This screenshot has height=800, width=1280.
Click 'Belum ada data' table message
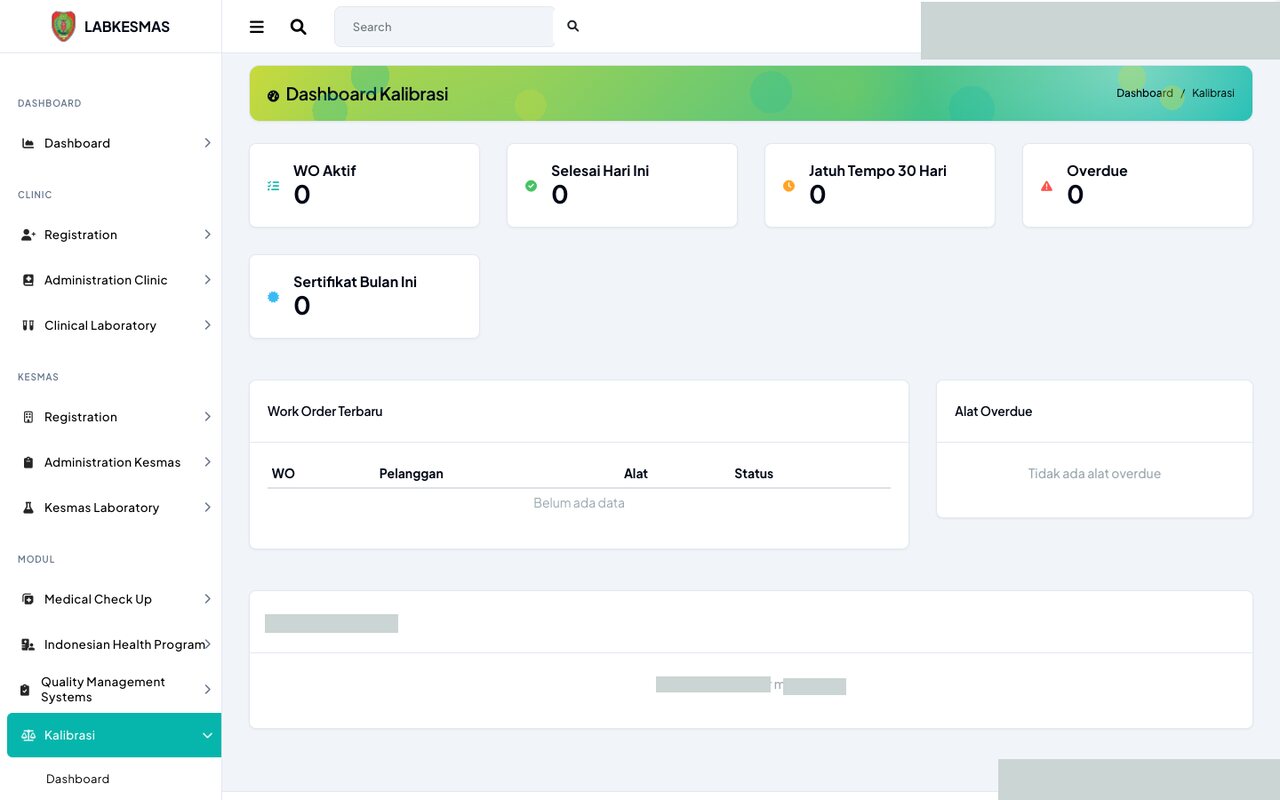[579, 503]
